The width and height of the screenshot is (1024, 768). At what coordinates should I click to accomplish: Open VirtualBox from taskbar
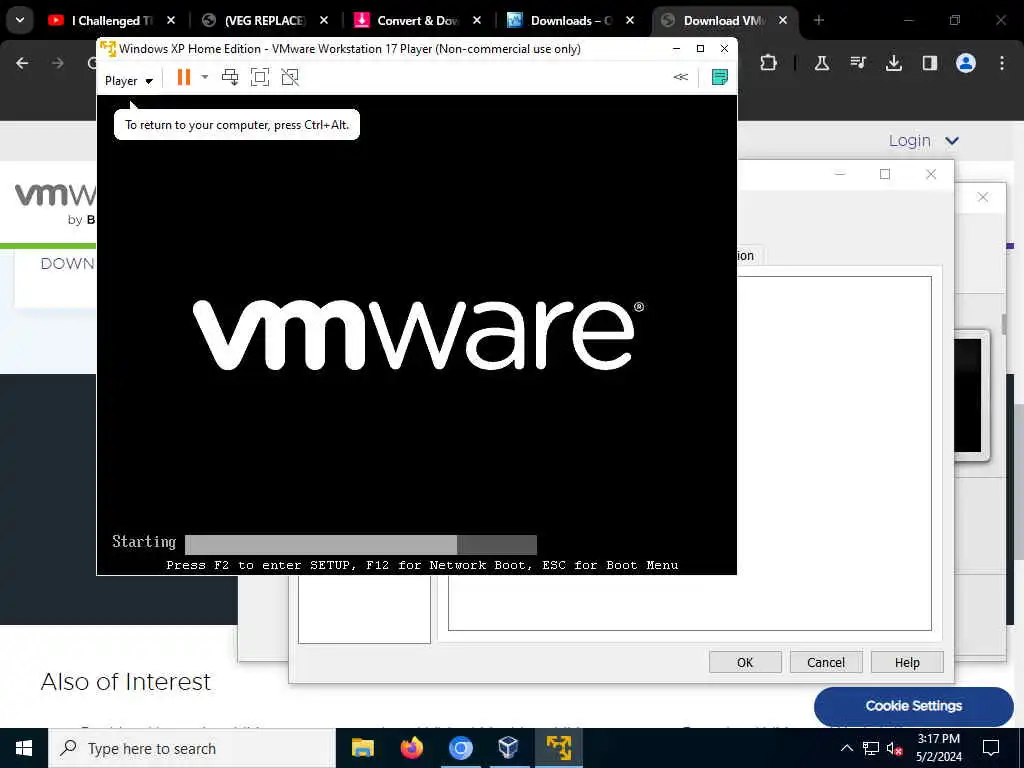tap(509, 748)
